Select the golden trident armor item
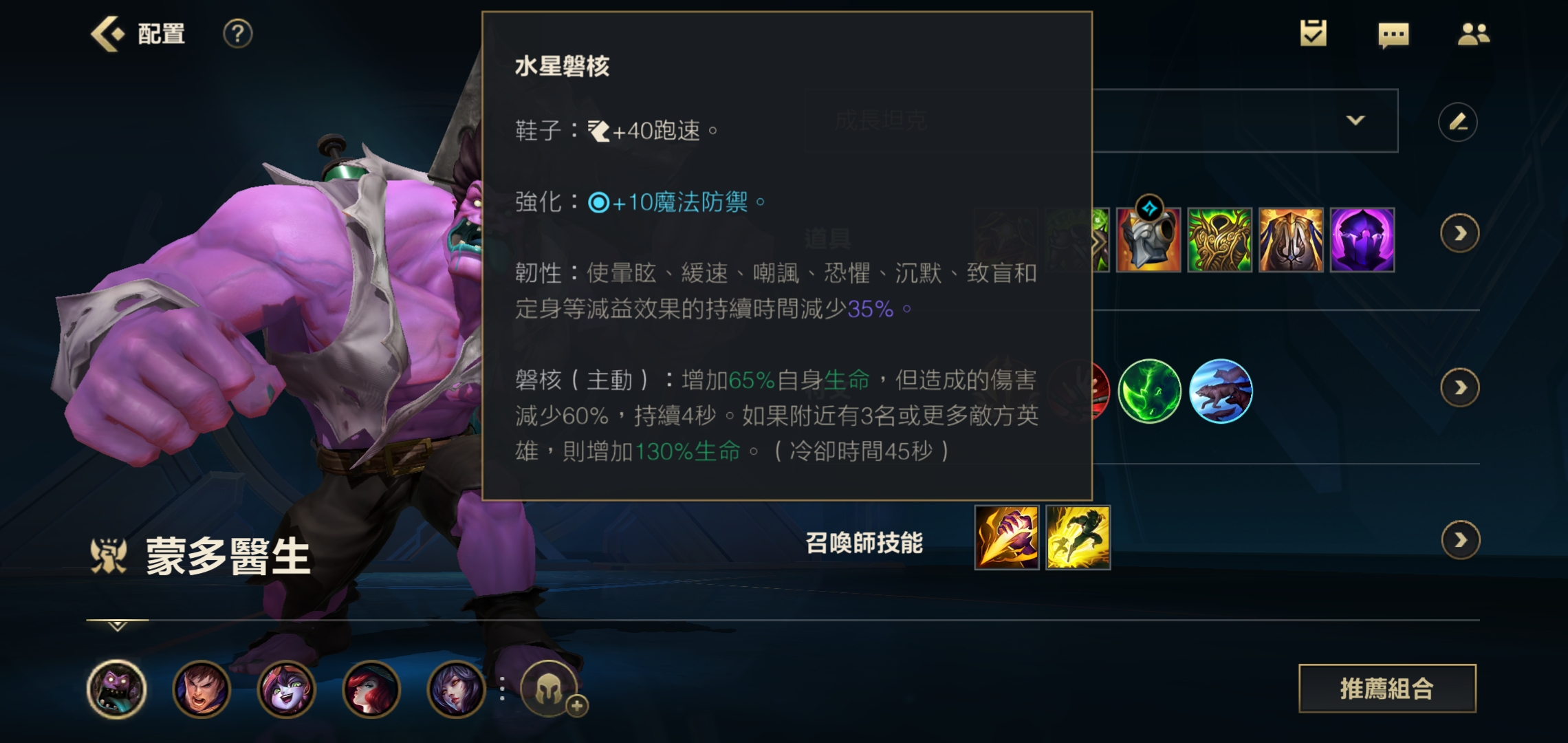 pos(1291,240)
